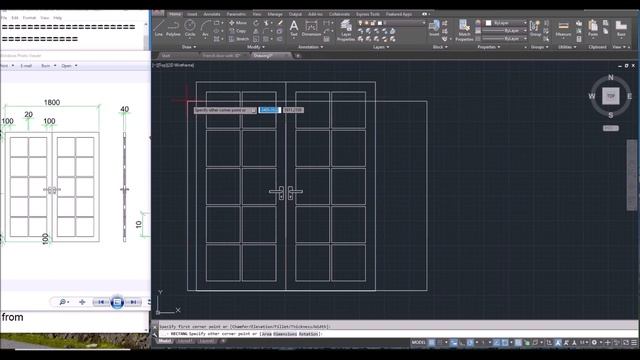Play slideshow in Photo Viewer

(x=117, y=302)
